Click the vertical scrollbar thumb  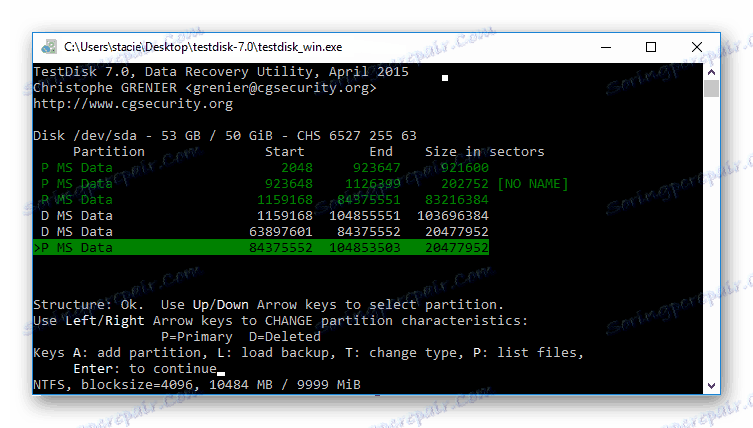coord(711,89)
